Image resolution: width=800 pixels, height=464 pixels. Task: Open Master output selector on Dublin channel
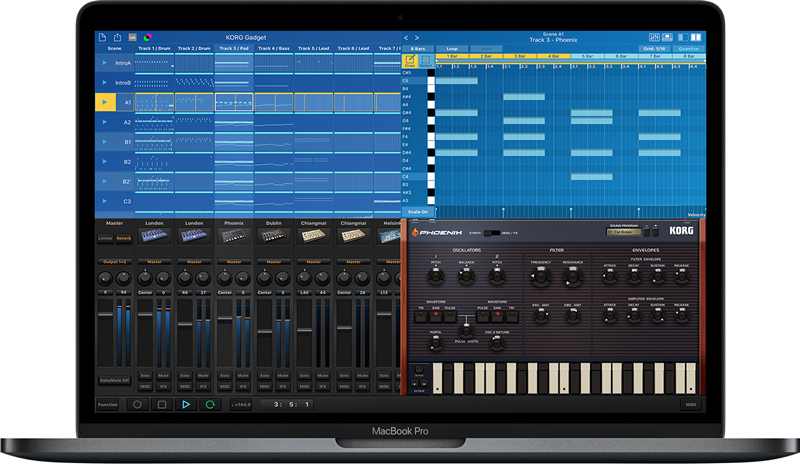[x=273, y=262]
